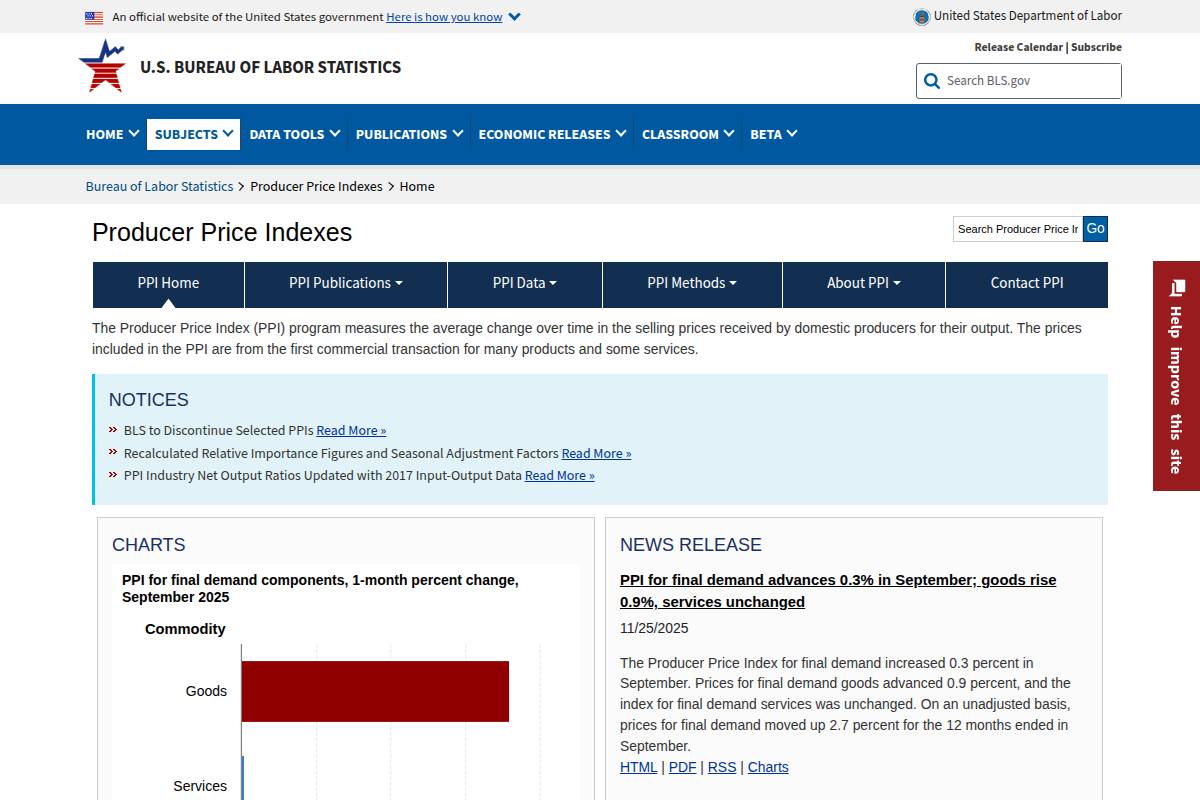Read more about BLS discontinuing selected PPIs
This screenshot has width=1200, height=800.
click(x=351, y=431)
